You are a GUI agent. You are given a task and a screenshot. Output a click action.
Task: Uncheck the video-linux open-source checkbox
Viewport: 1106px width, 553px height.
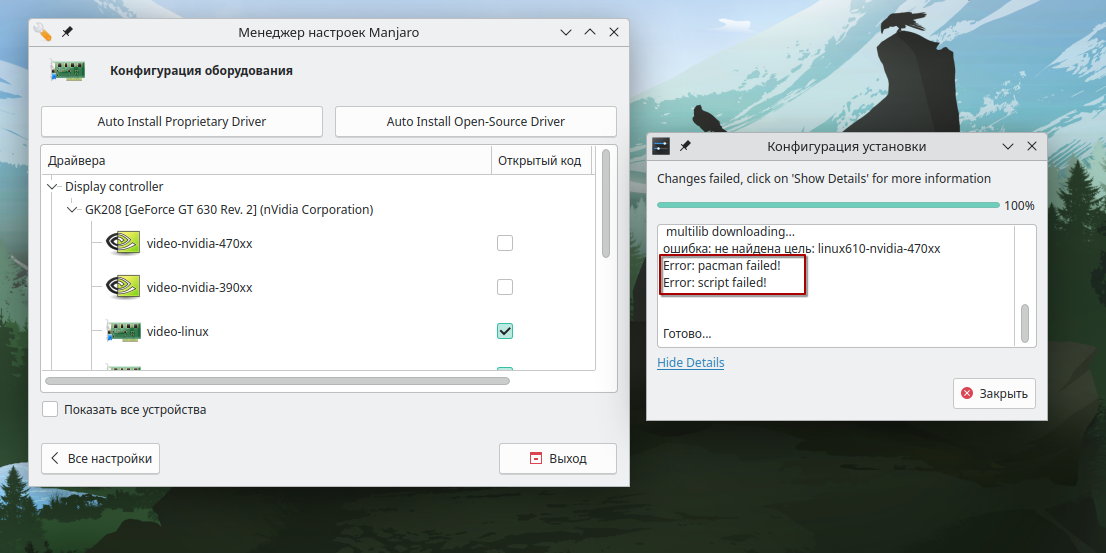point(505,331)
